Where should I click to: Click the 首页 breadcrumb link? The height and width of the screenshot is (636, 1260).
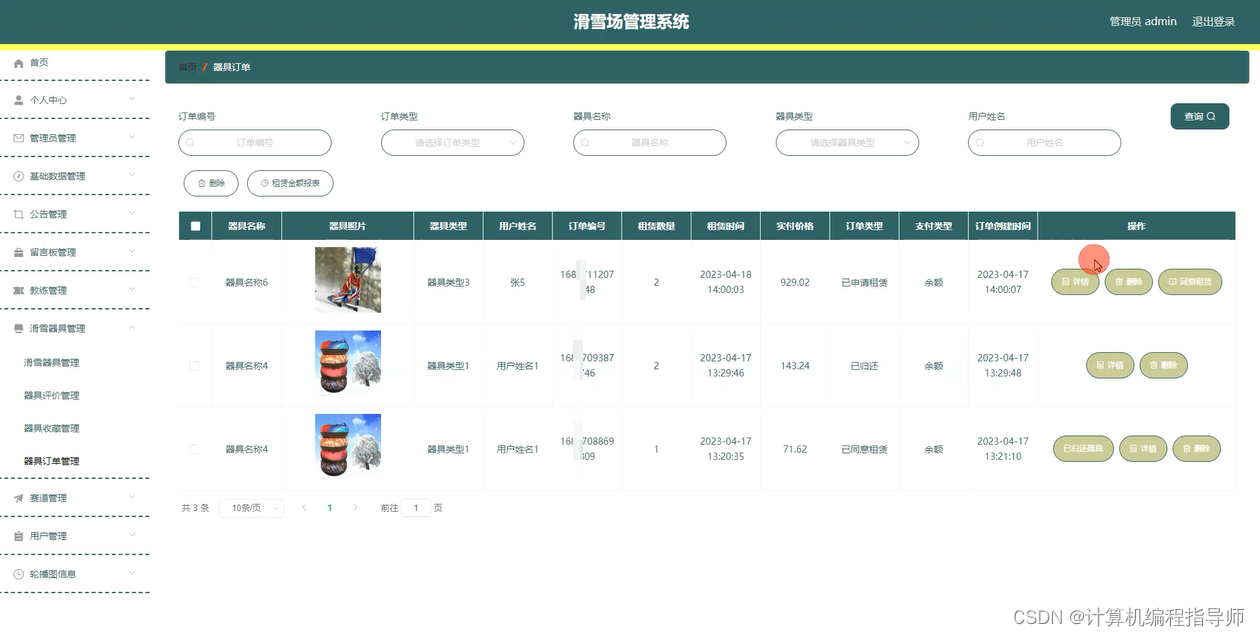coord(187,68)
